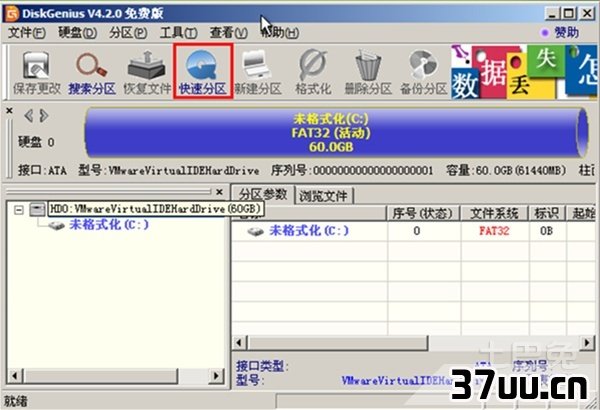Viewport: 600px width, 410px height.
Task: Select HD0:VMwareVirtualIDEHardDrive tree item
Action: coord(155,209)
